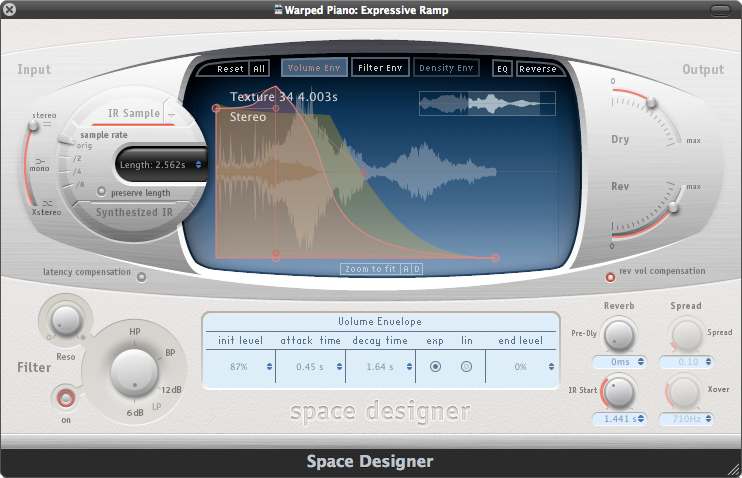Select IR Sample mode
742x478 pixels.
pyautogui.click(x=134, y=113)
